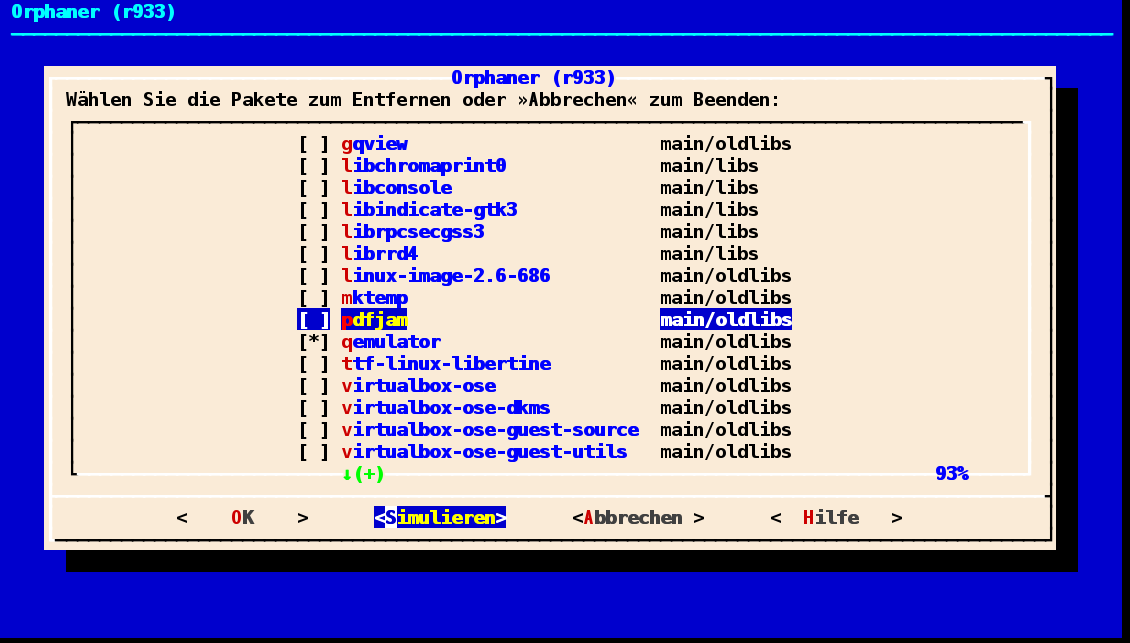Cancel with the Abbrechen button
Screen dimensions: 1130x643
[x=638, y=518]
